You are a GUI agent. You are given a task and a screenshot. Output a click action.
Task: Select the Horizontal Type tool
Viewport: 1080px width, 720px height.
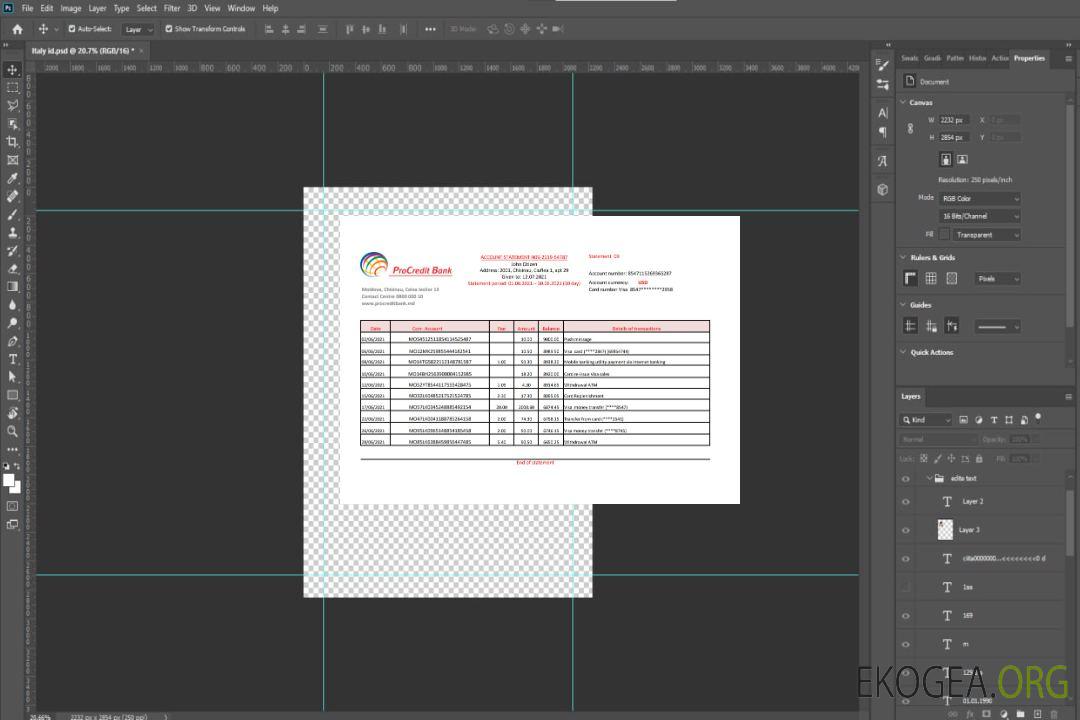(x=12, y=359)
